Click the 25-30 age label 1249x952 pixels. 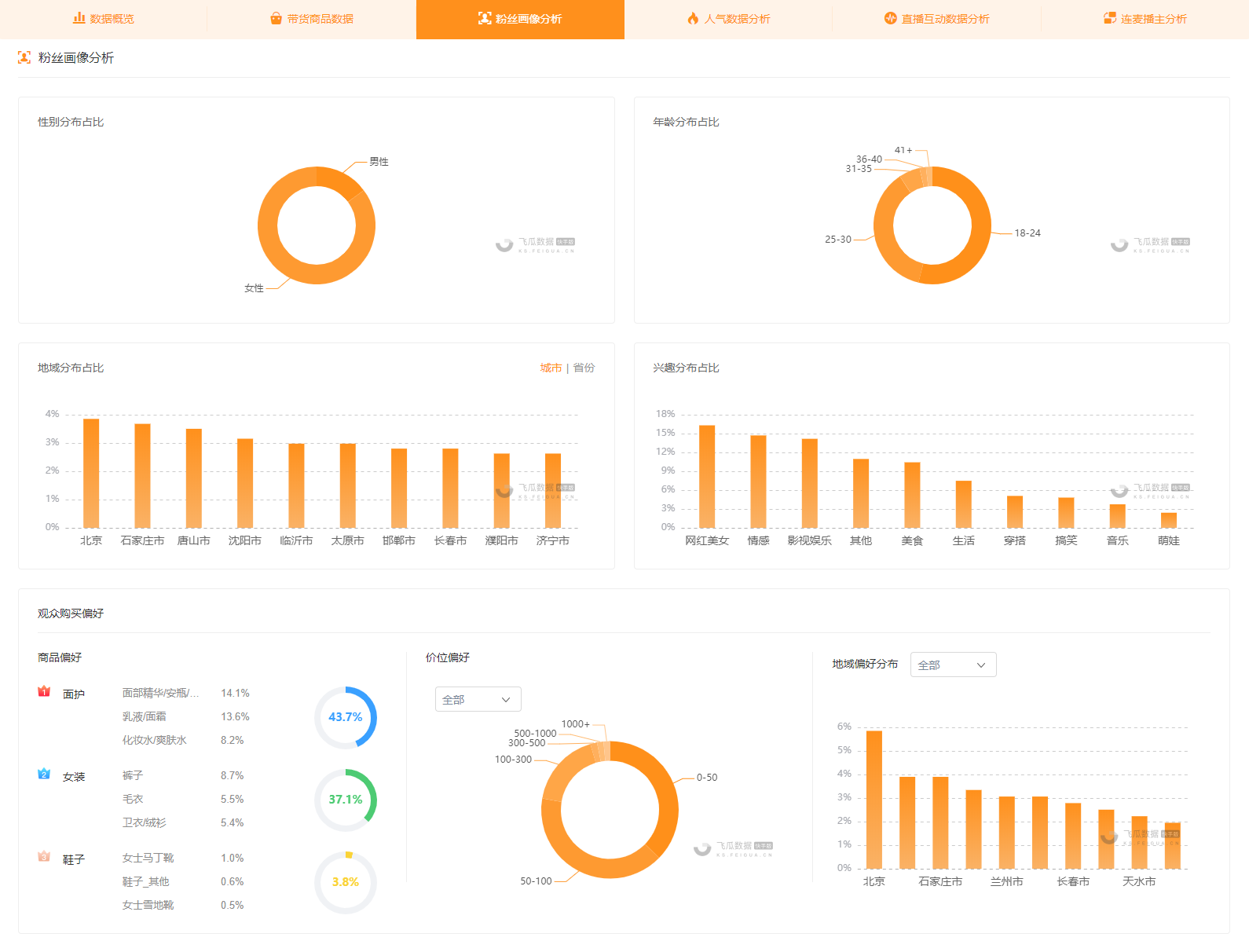pos(838,240)
